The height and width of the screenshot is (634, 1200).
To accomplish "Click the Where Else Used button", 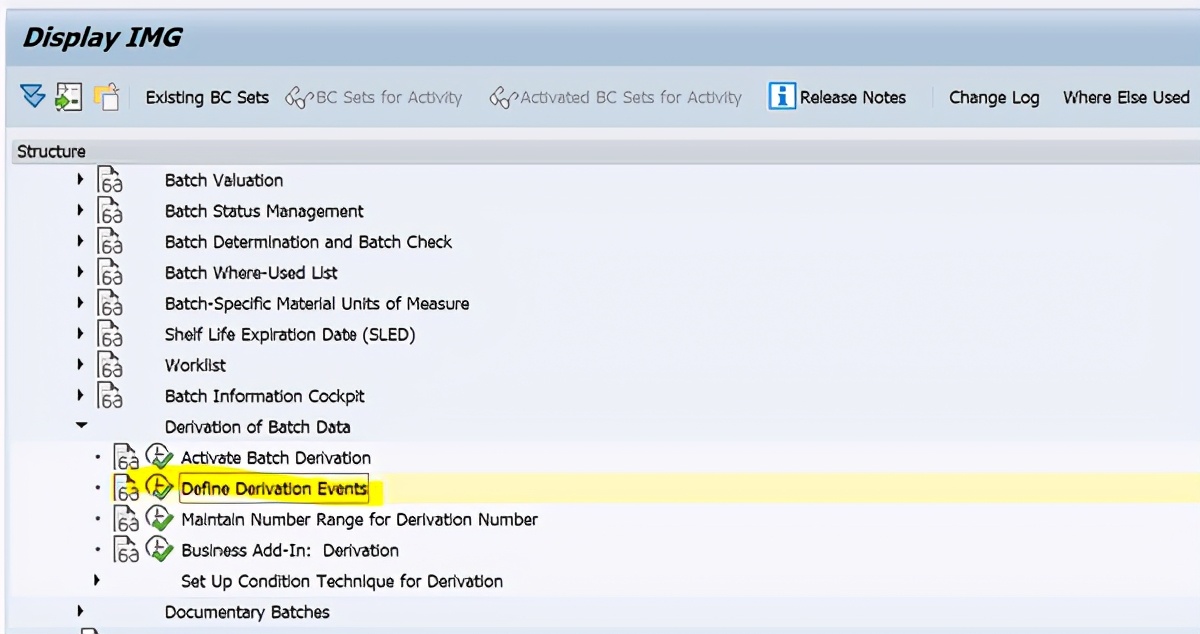I will point(1125,97).
